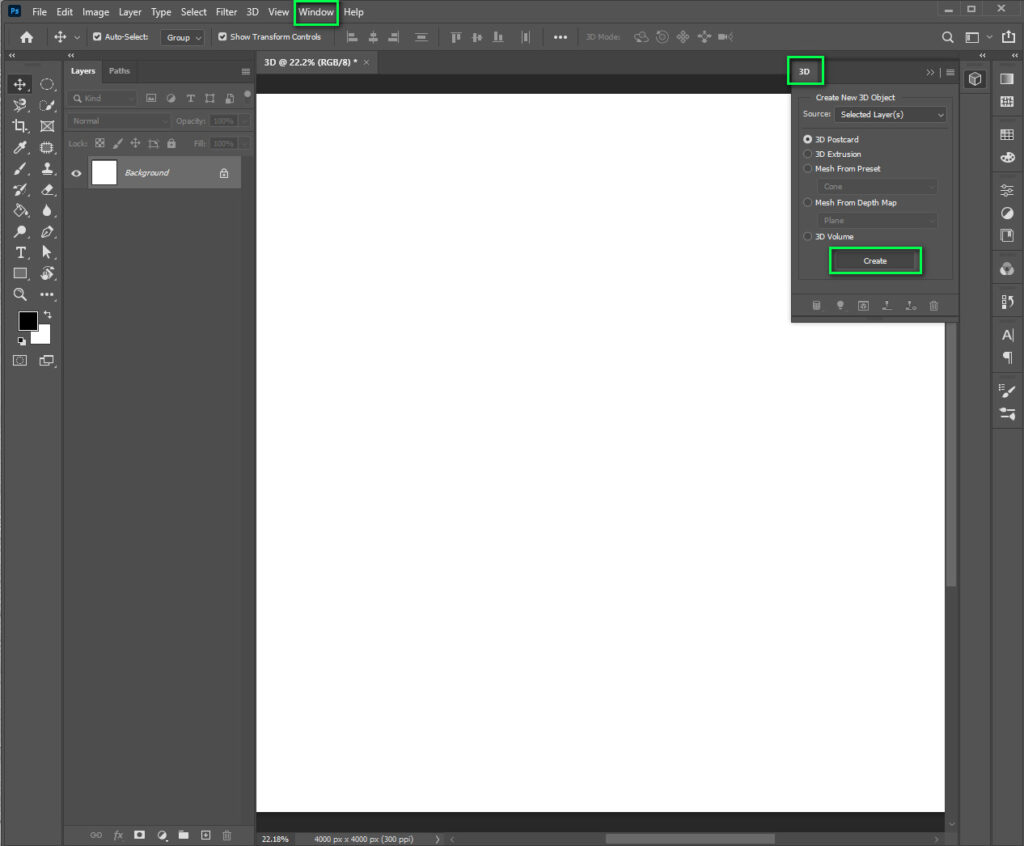Viewport: 1024px width, 846px height.
Task: Select the Mesh From Preset radio button
Action: coord(807,168)
